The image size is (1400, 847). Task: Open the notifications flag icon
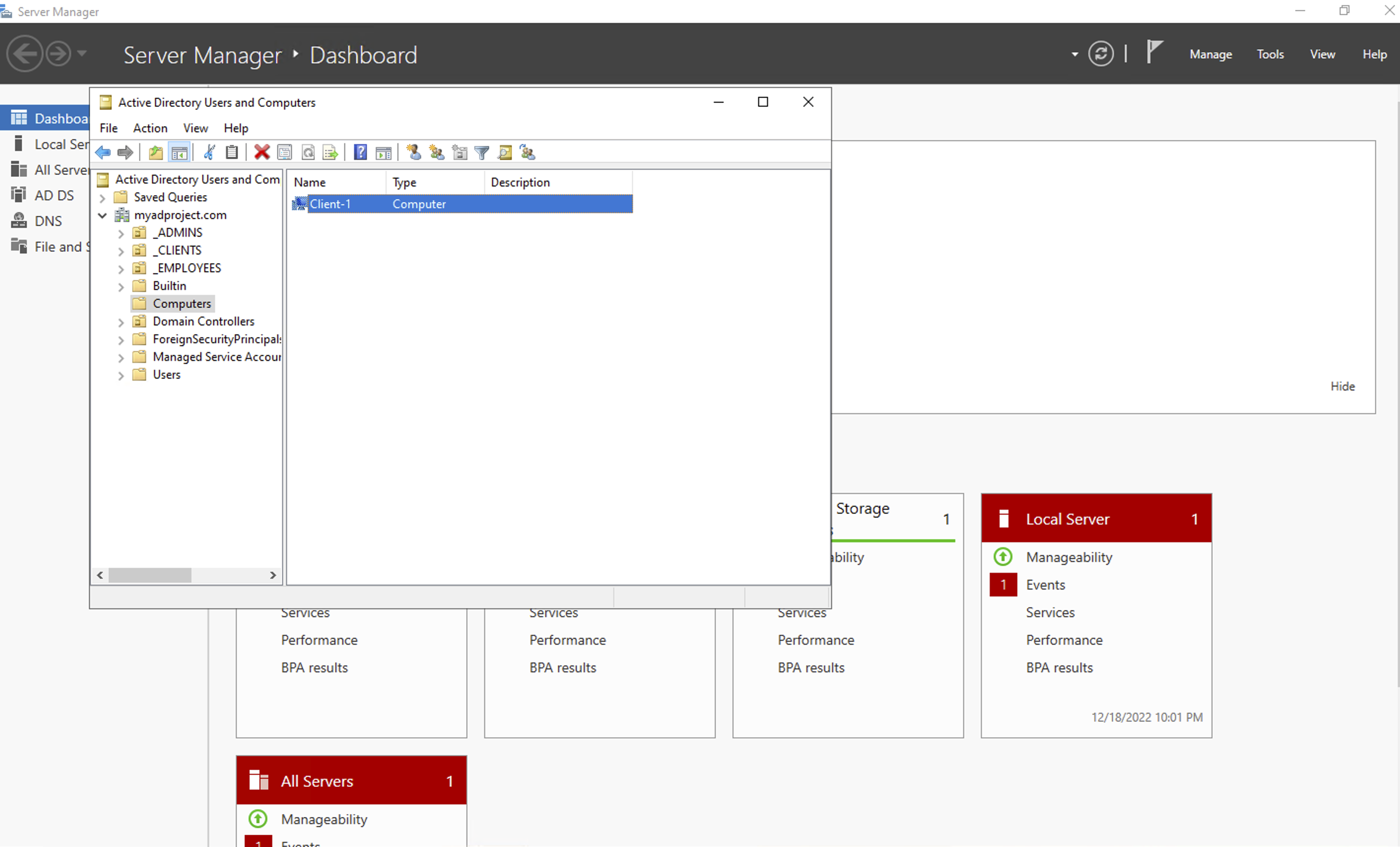point(1154,52)
